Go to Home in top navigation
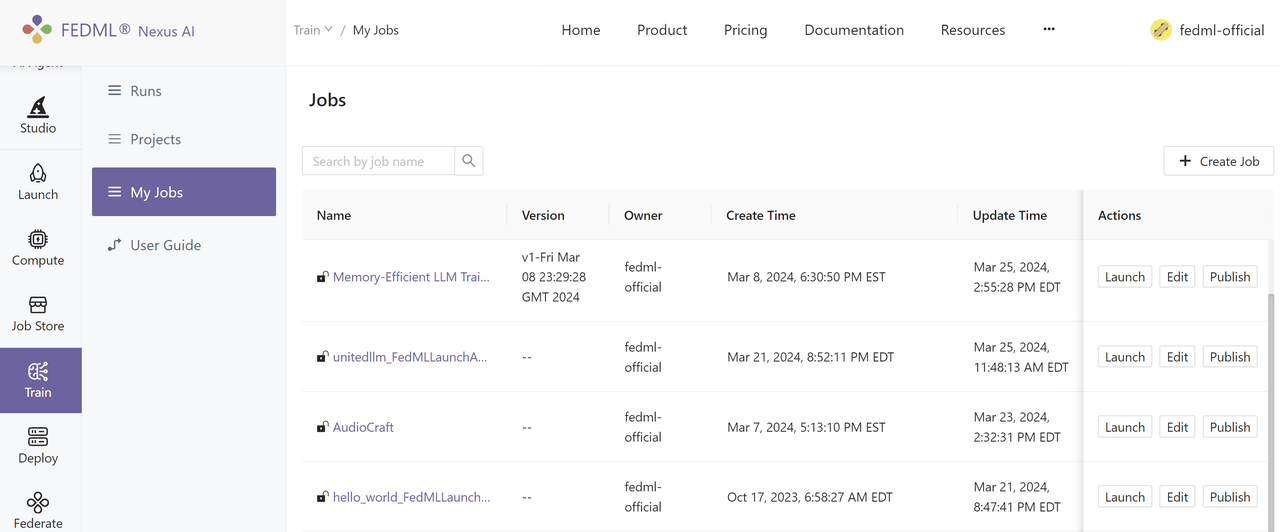This screenshot has width=1280, height=532. pos(581,30)
